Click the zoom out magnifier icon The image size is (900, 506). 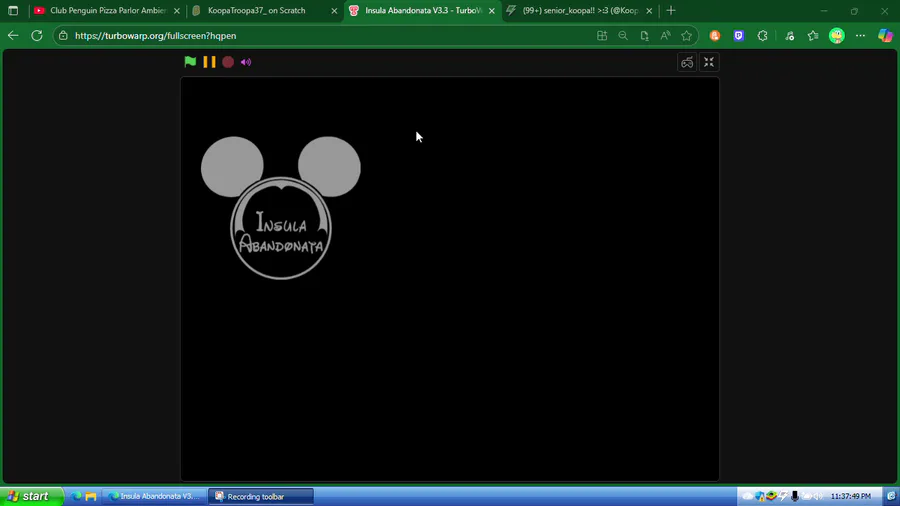(623, 36)
